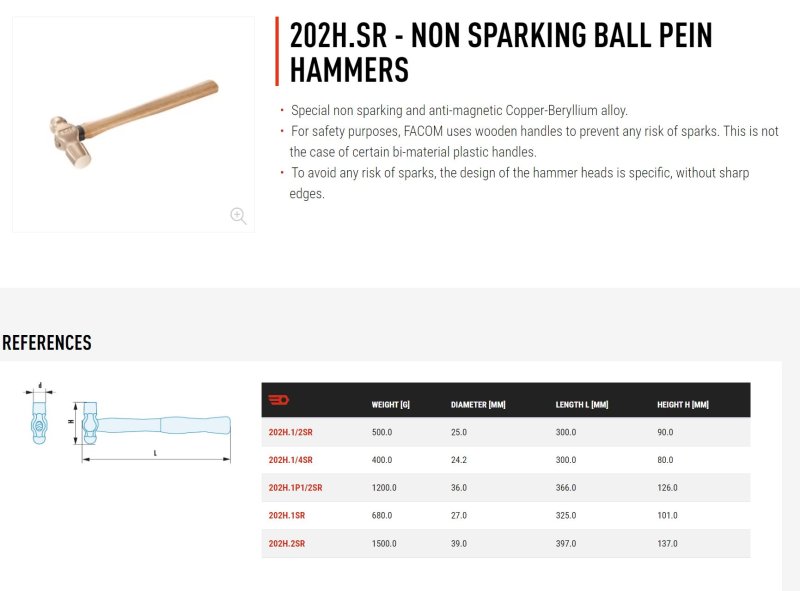Open reference 202H.1SR
Screen dimensions: 800x591
(x=287, y=515)
